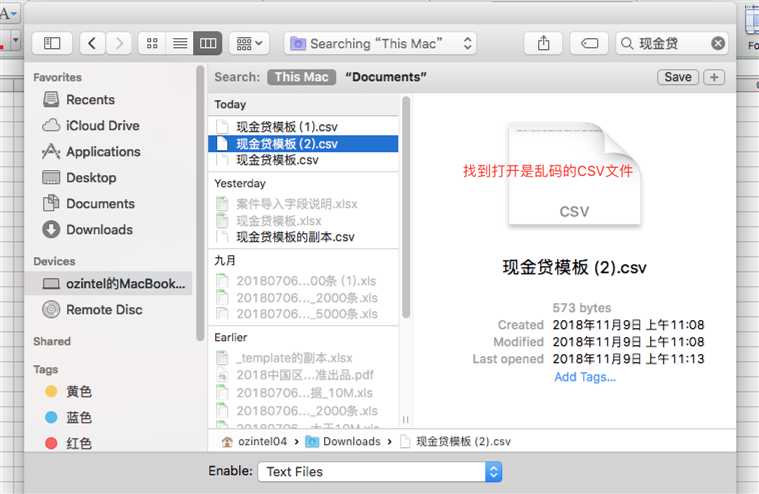Select file 现金贷模板.xlsx
This screenshot has width=759, height=494.
coord(303,221)
